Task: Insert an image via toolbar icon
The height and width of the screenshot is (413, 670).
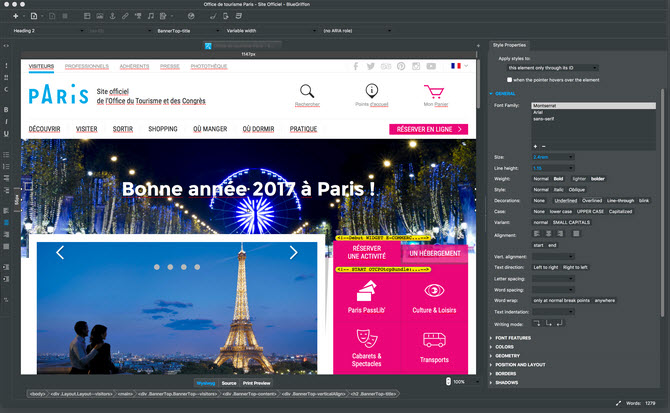Action: 100,16
